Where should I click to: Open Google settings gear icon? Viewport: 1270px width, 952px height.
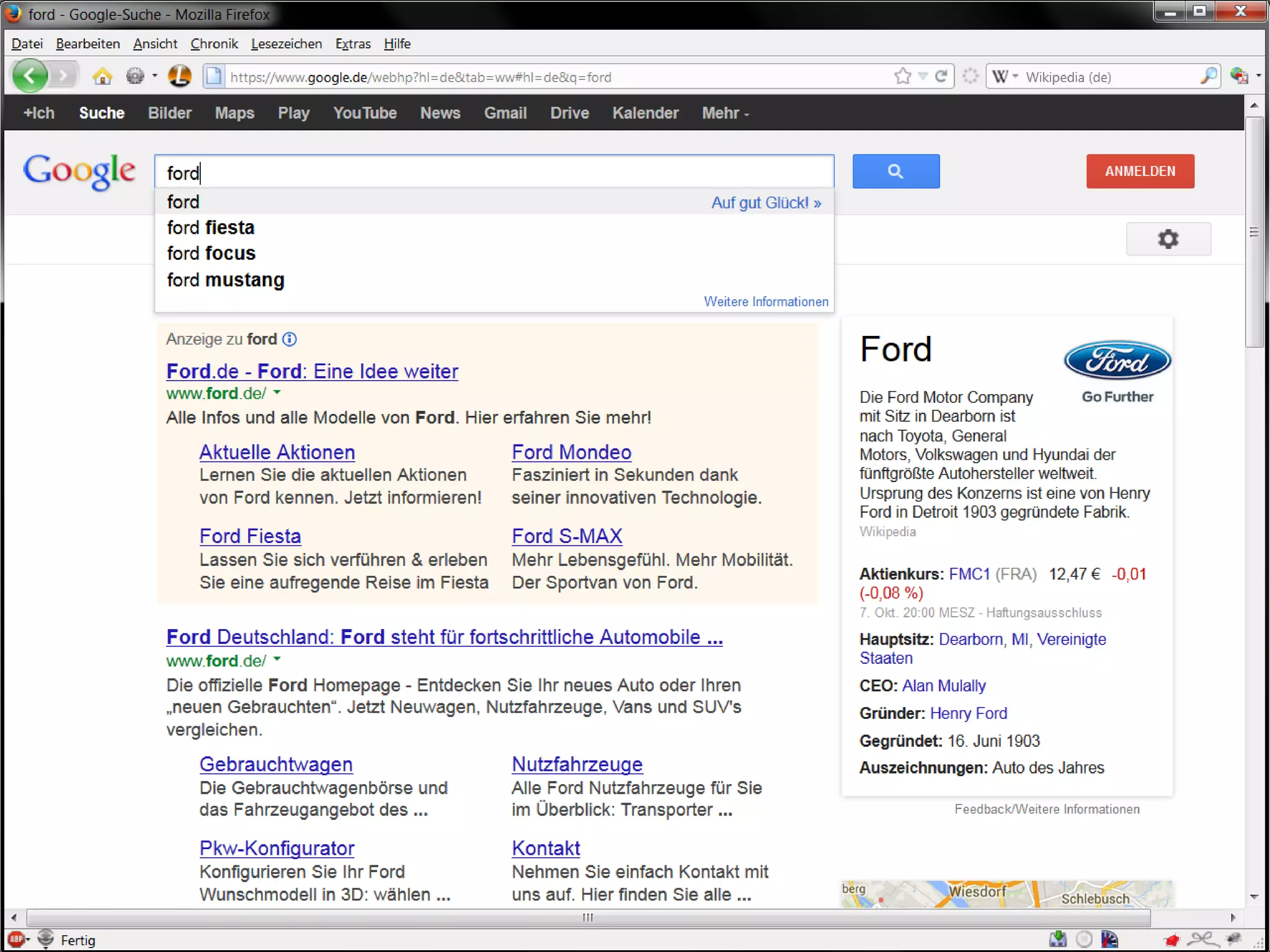(x=1168, y=239)
